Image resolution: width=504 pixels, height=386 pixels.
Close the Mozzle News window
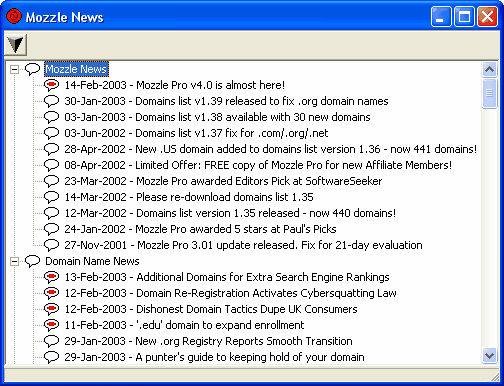coord(487,17)
